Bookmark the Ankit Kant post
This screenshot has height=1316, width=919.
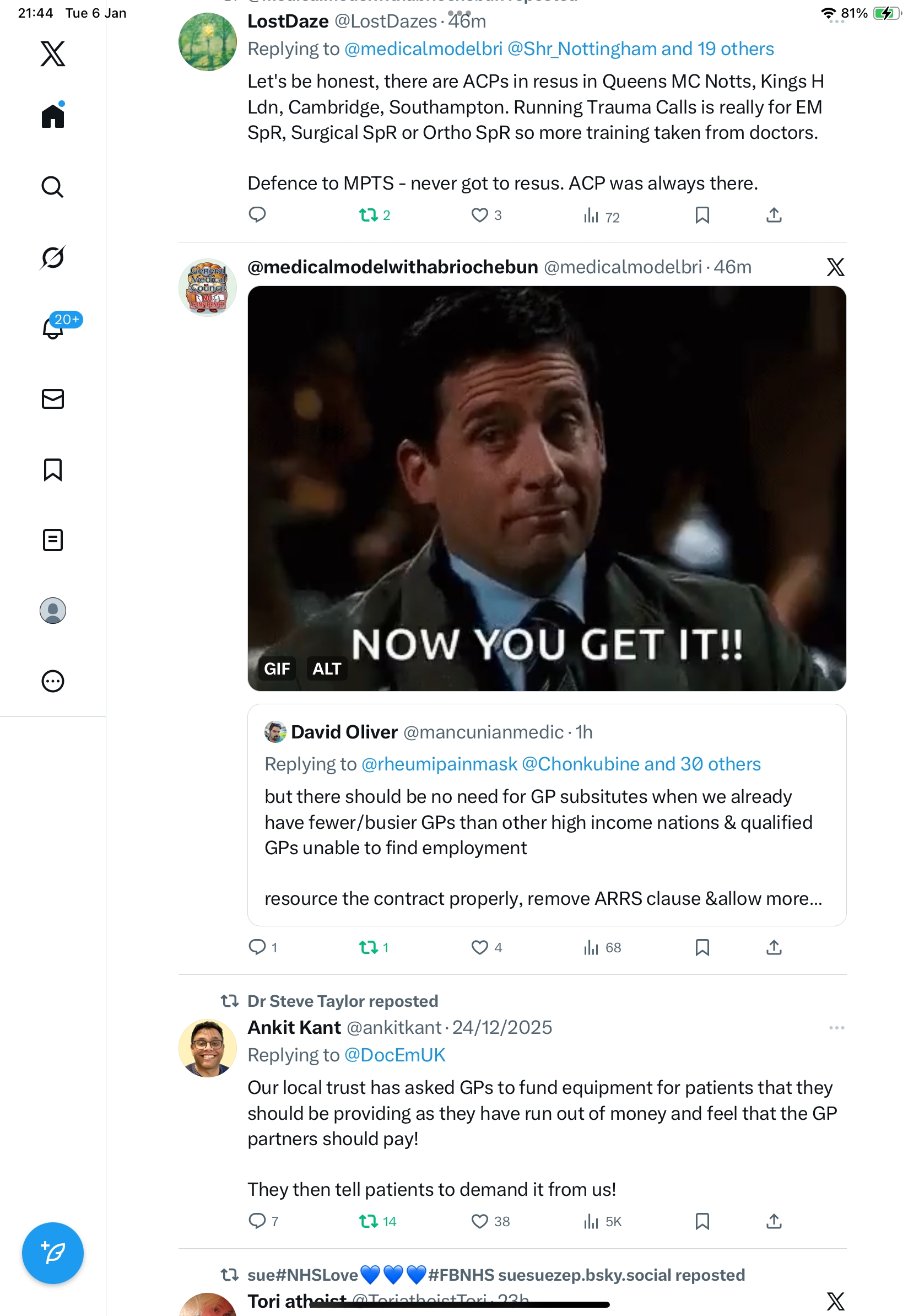(702, 1221)
